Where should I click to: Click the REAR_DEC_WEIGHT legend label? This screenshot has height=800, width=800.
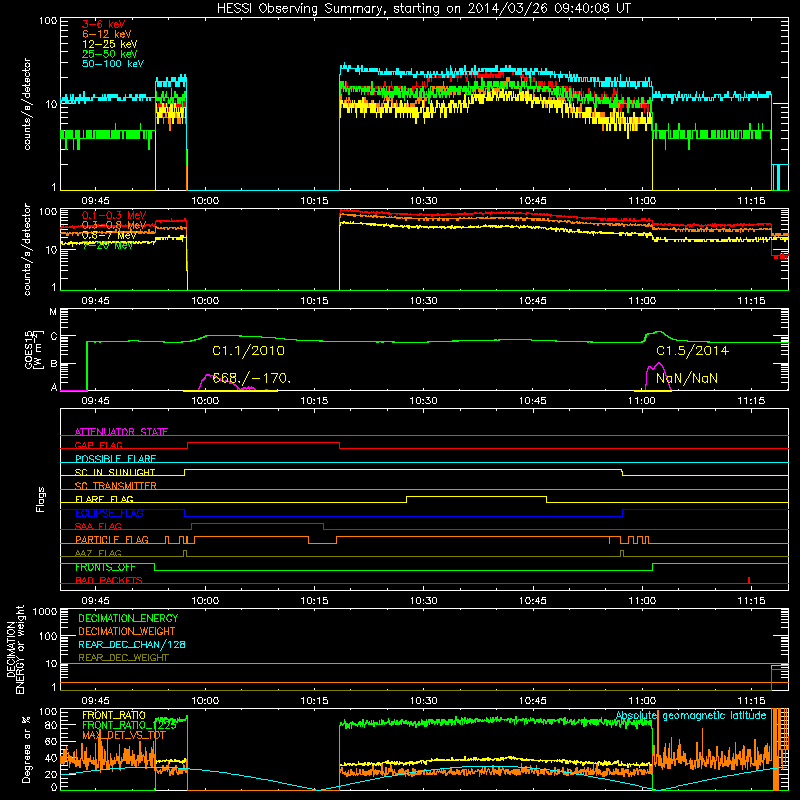point(123,658)
